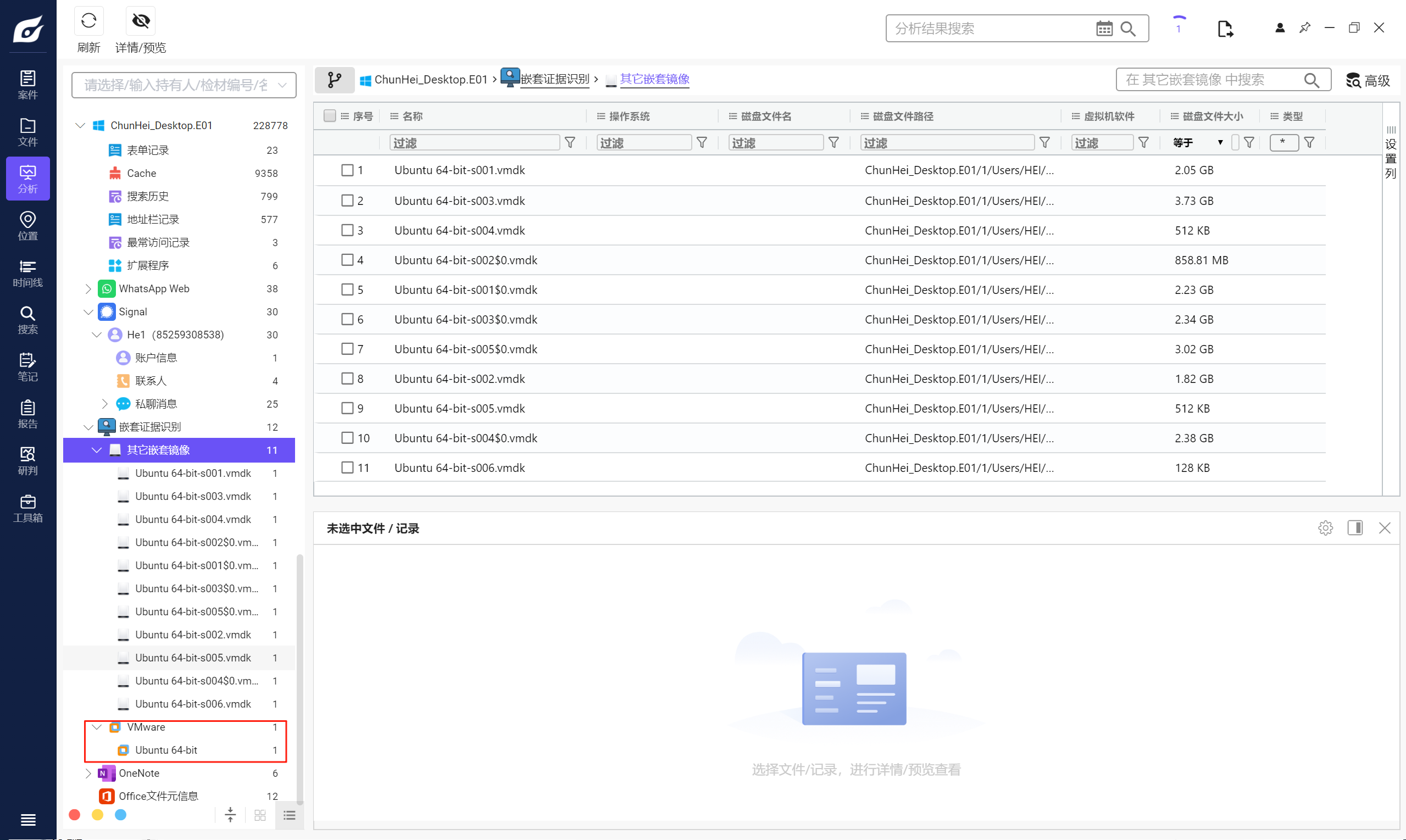Image resolution: width=1406 pixels, height=840 pixels.
Task: Open the Timeline (时间线) sidebar icon
Action: pos(27,274)
